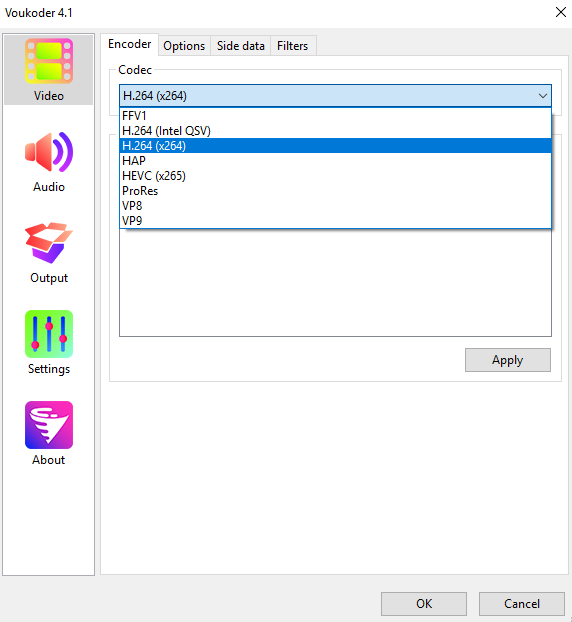
Task: Select HAP codec option
Action: pos(335,161)
